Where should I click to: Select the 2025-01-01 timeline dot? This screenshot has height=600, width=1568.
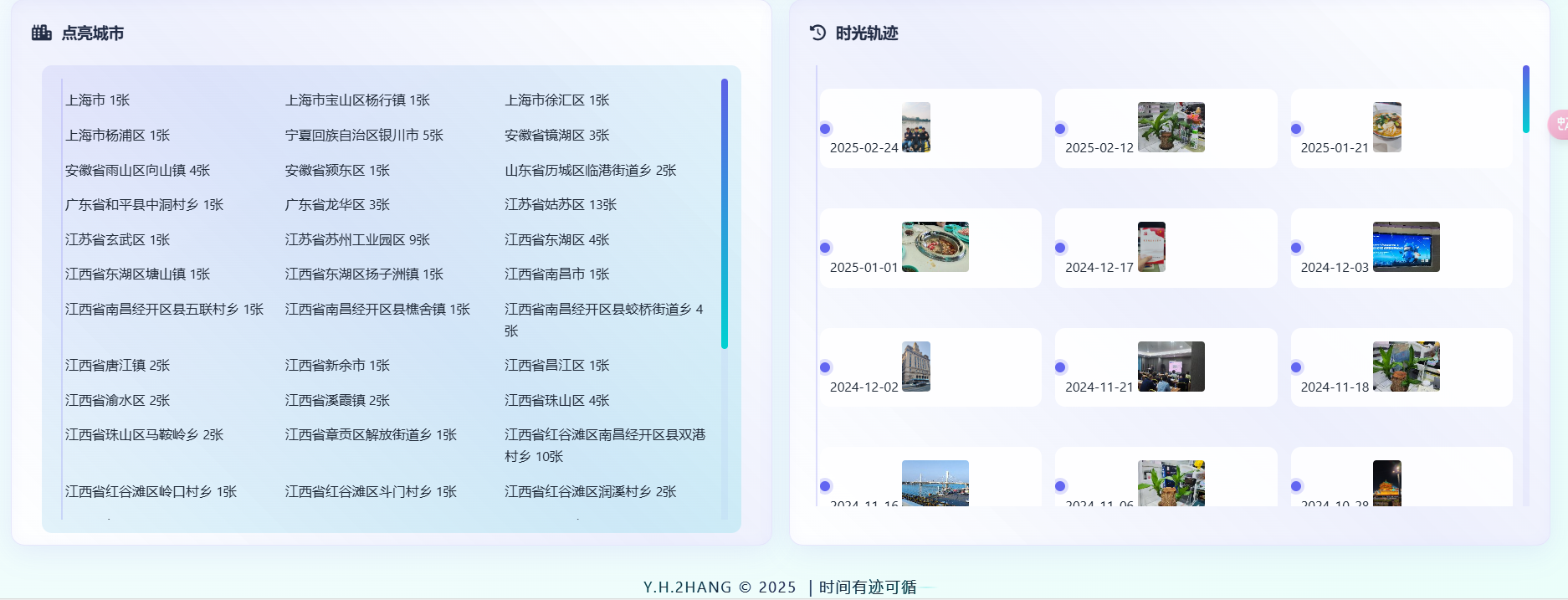click(x=825, y=248)
